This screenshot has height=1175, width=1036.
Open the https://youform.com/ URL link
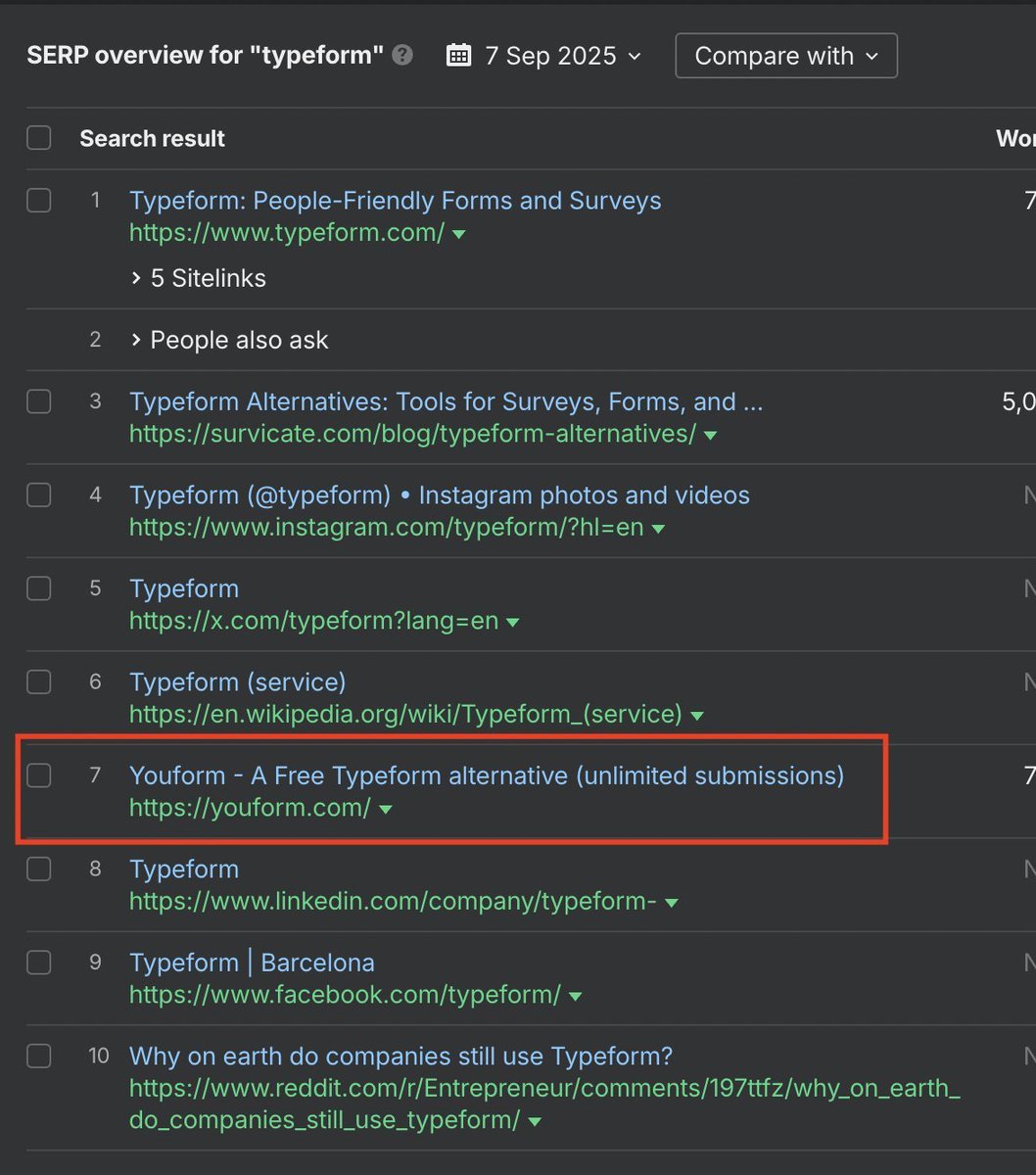(251, 808)
